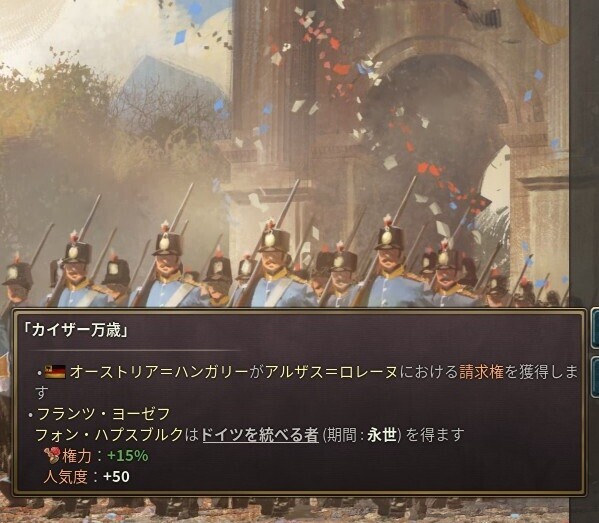Open the underlined ドイツを統べる者 modifier link

pyautogui.click(x=260, y=435)
